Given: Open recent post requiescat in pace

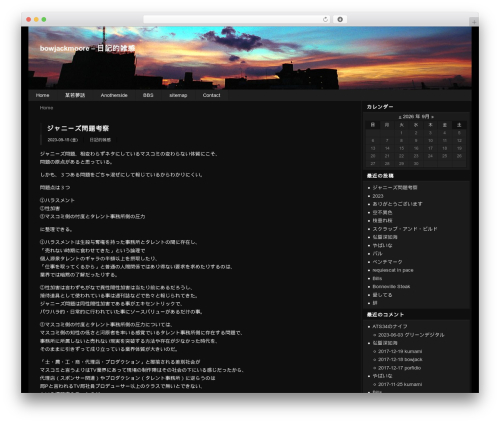Looking at the screenshot, I should (x=393, y=270).
